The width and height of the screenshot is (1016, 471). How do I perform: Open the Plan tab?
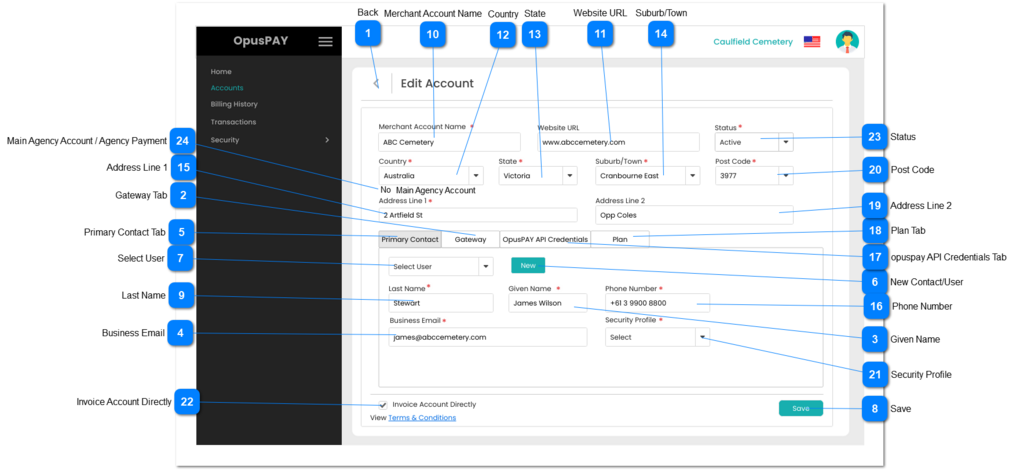pyautogui.click(x=620, y=240)
